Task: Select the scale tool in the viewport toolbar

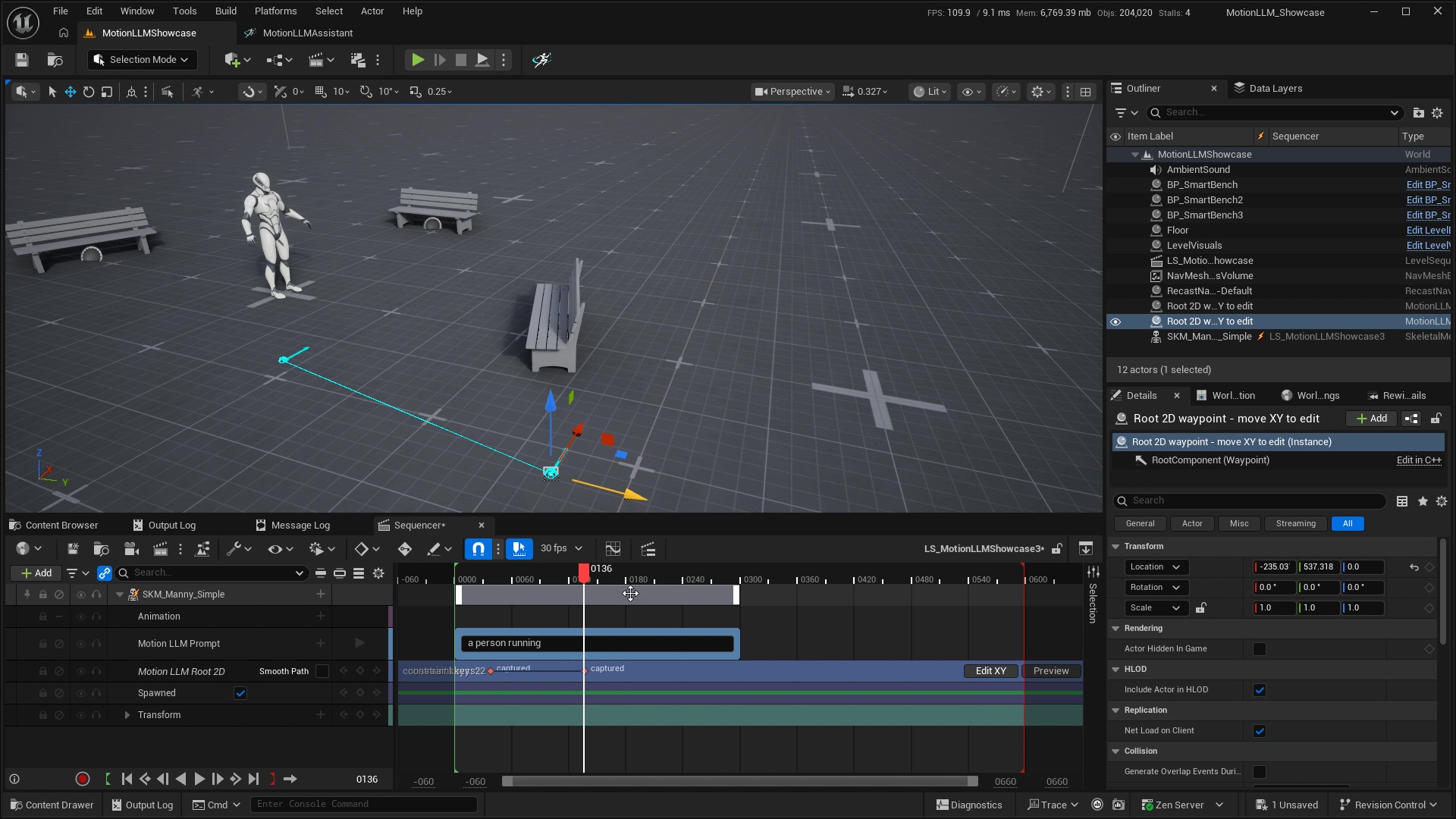Action: click(107, 92)
